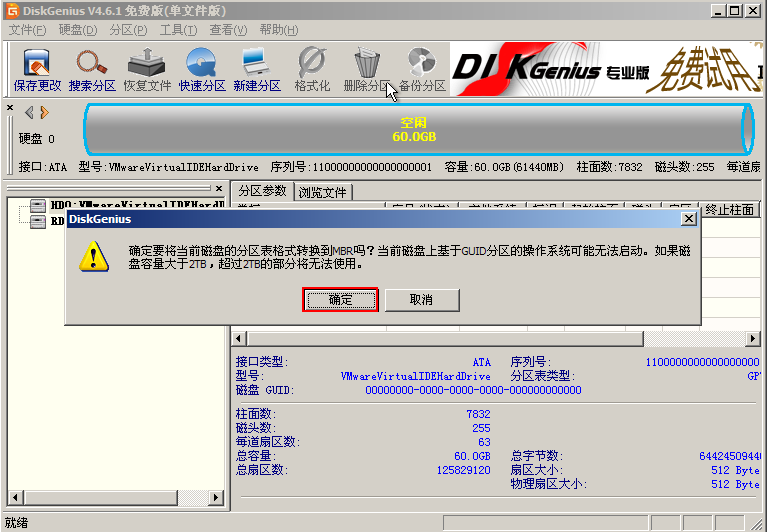Click the 接口类型 value ATA in details
This screenshot has height=532, width=767.
(481, 362)
